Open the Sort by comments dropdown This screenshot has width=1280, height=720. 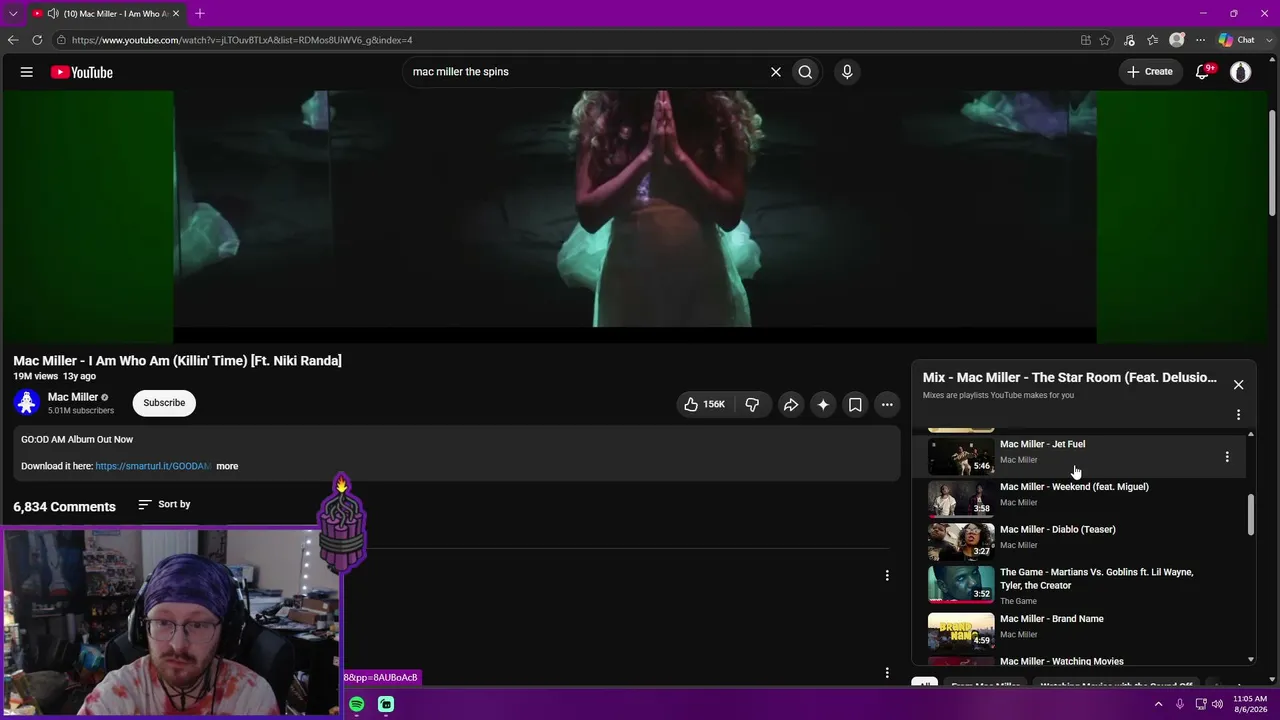coord(164,504)
